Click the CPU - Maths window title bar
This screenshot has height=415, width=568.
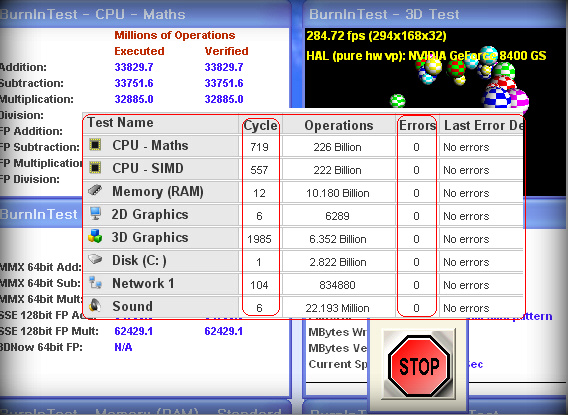pos(145,14)
